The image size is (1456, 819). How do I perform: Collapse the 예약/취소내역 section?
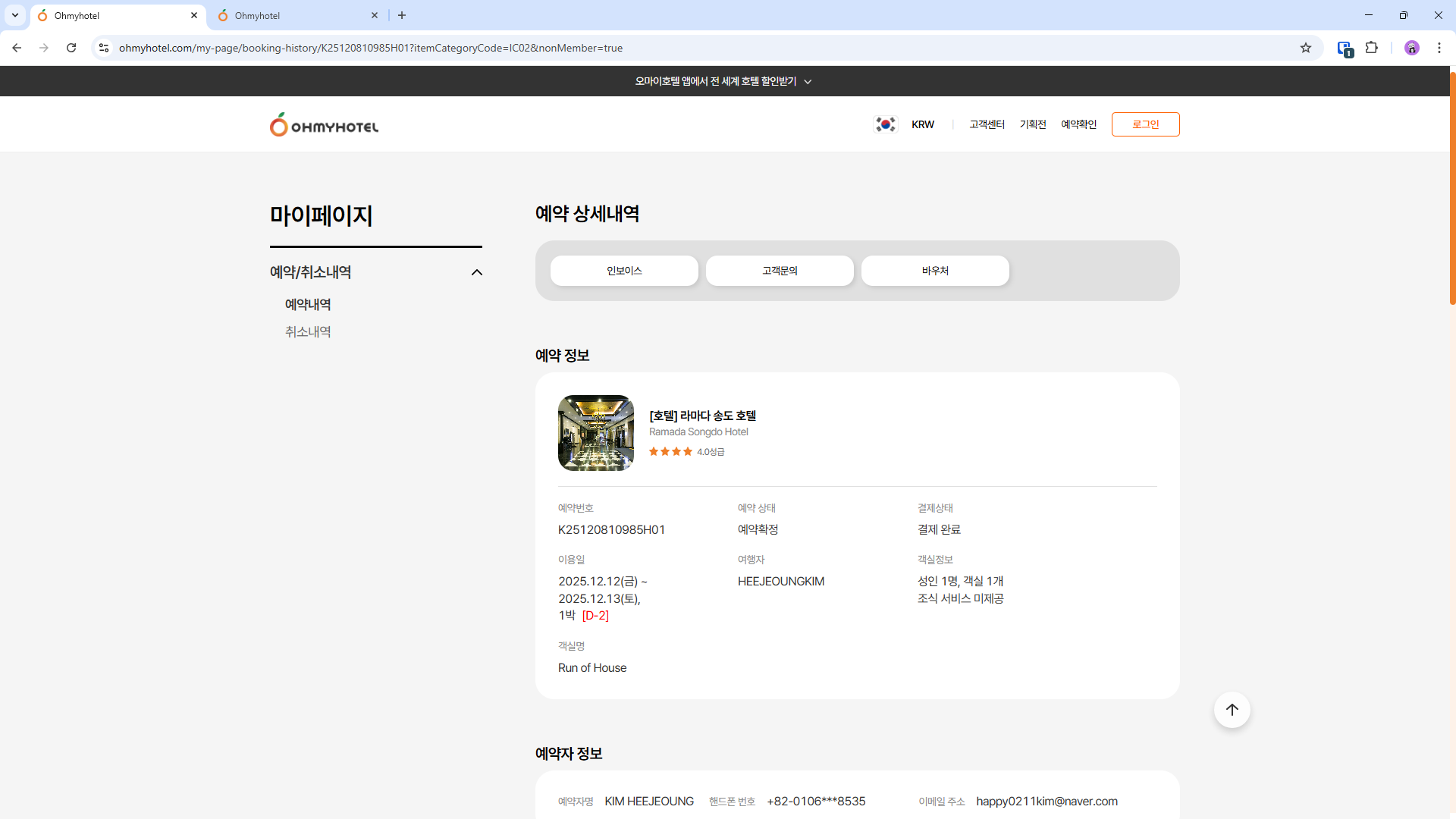(476, 272)
